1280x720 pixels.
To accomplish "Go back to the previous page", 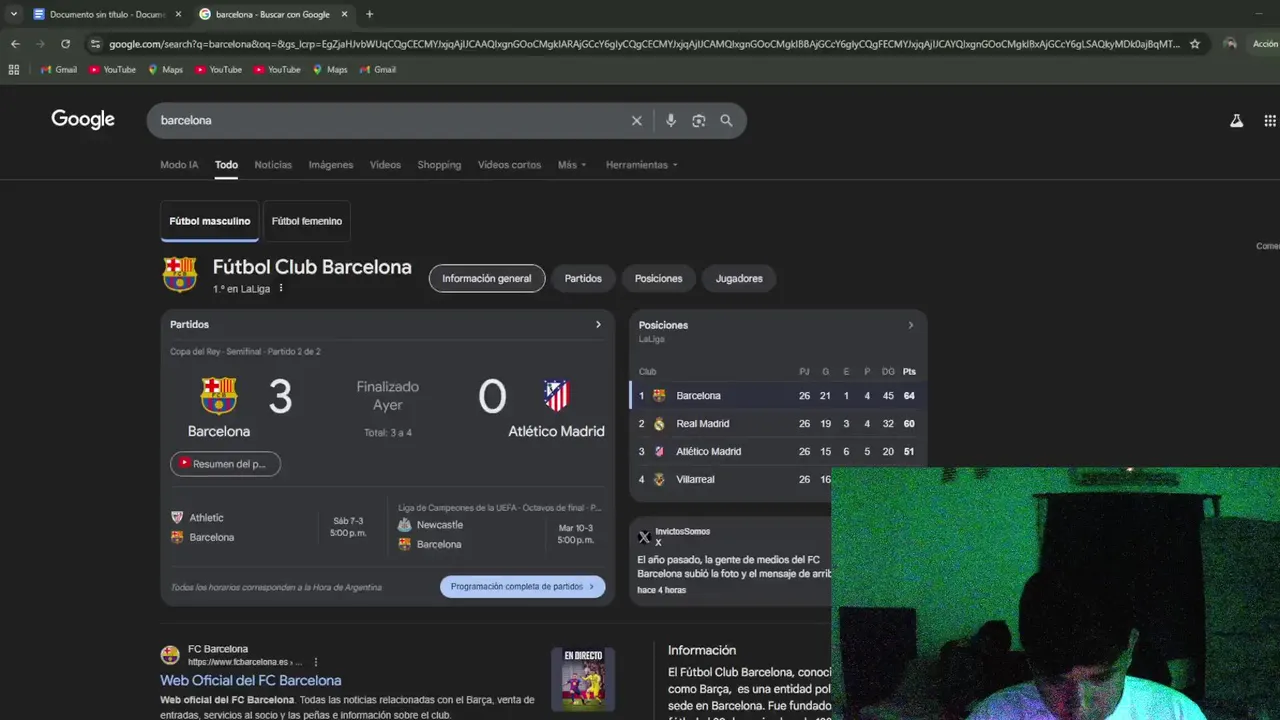I will pyautogui.click(x=15, y=44).
